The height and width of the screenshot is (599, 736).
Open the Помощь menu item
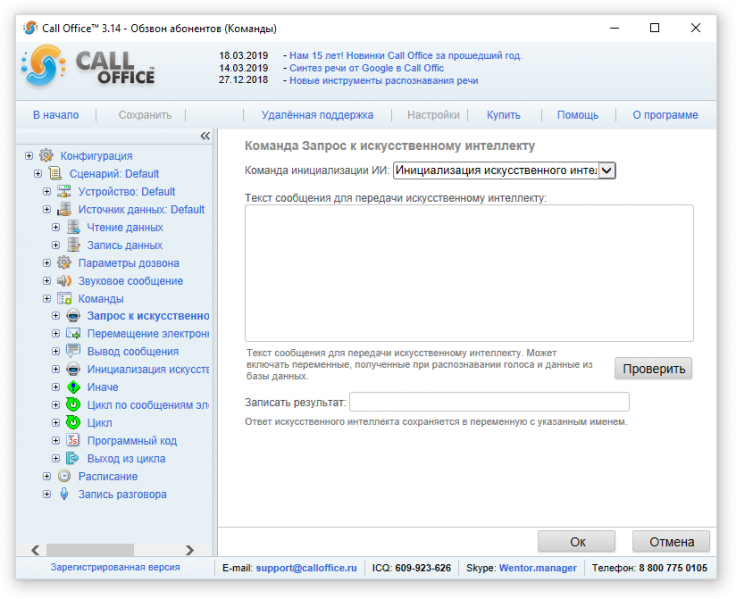[578, 115]
